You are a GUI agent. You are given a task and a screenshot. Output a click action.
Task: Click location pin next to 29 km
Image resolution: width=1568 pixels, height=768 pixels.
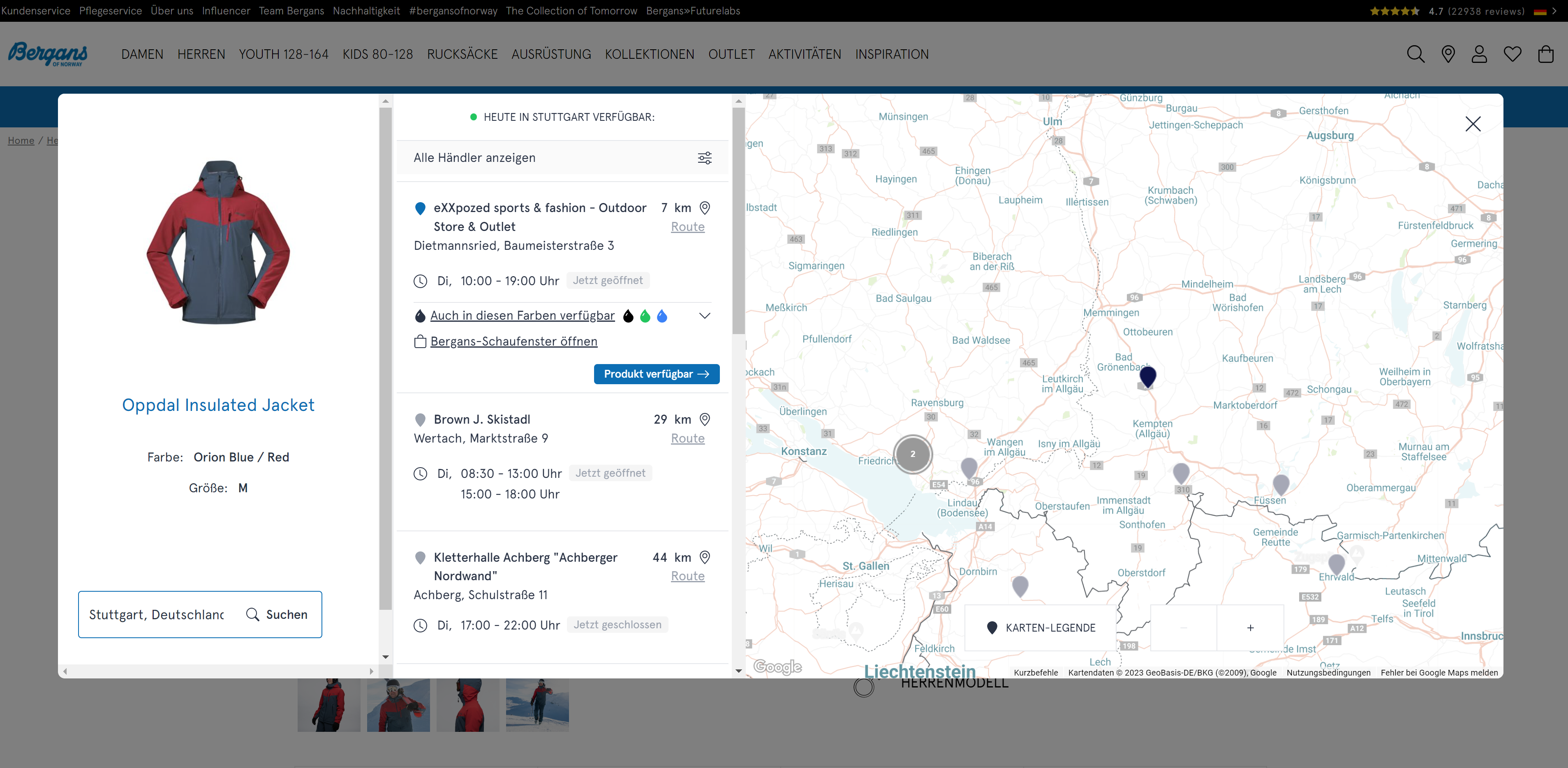coord(704,419)
